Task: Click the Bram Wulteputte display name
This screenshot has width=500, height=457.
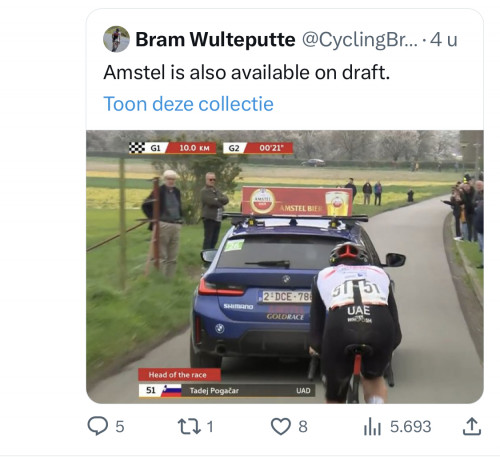Action: (x=215, y=40)
